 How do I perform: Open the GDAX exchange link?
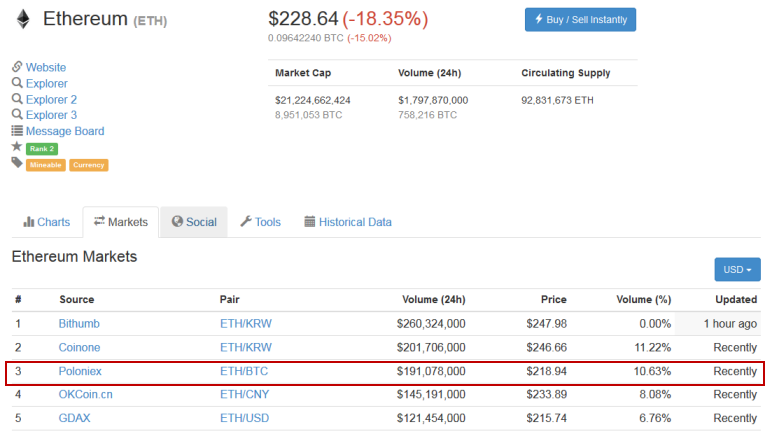point(75,418)
